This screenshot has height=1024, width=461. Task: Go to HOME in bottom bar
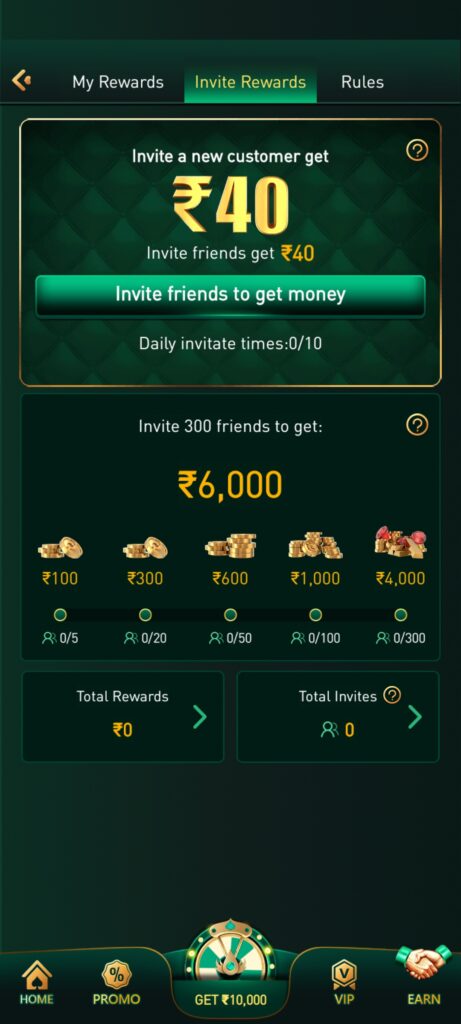click(37, 983)
